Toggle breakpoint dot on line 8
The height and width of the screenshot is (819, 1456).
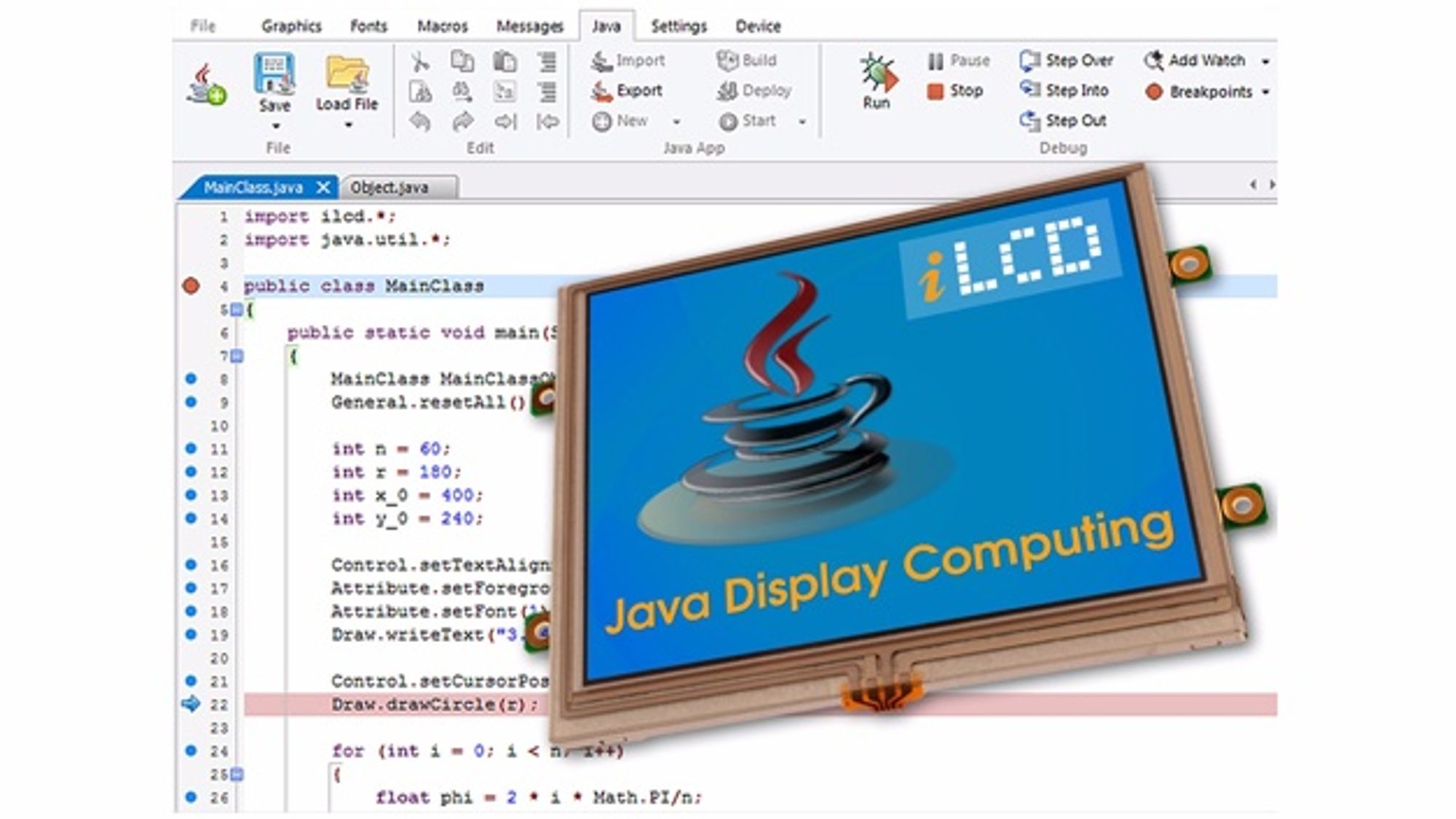[x=191, y=379]
